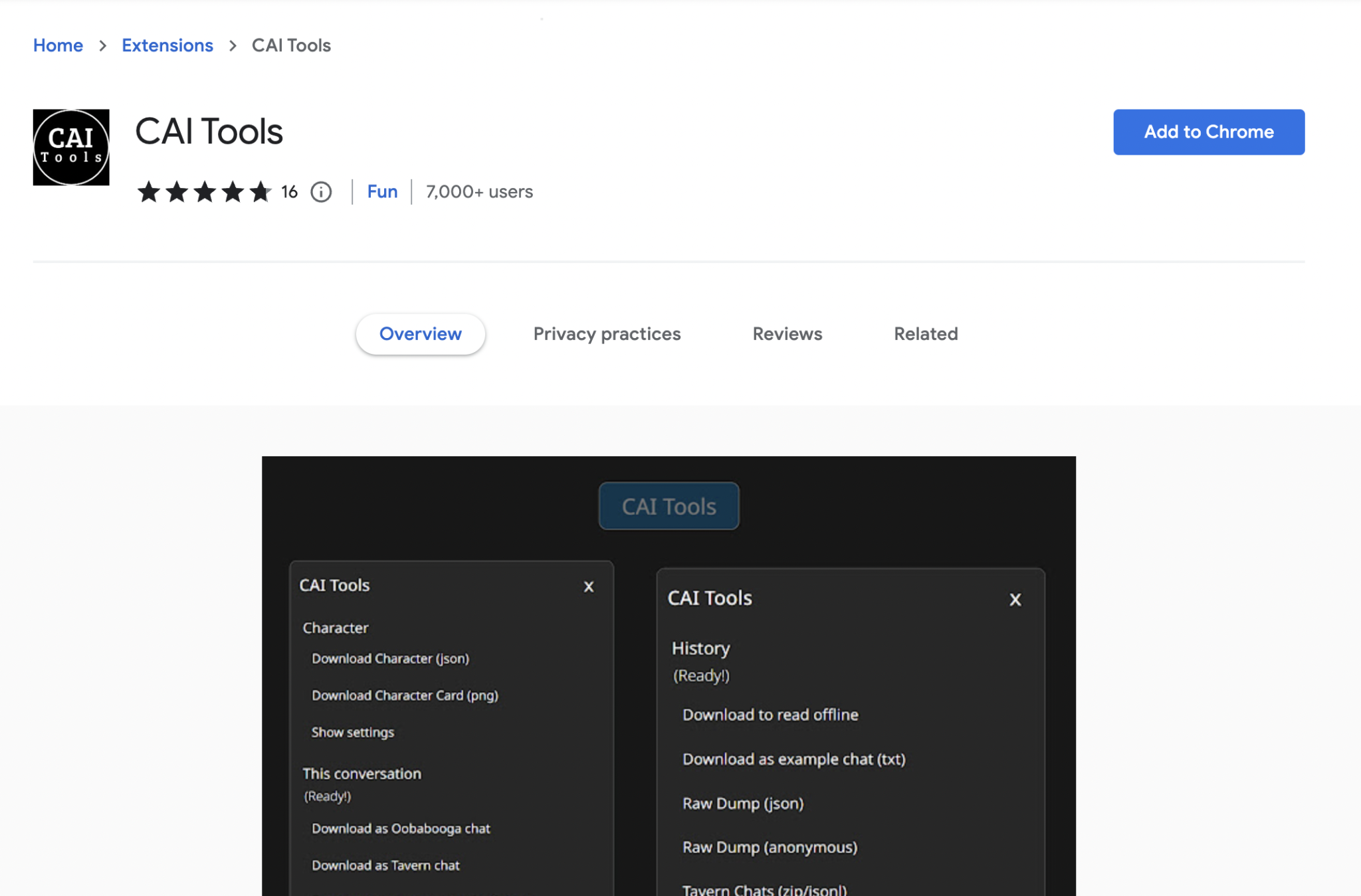The width and height of the screenshot is (1361, 896).
Task: Open the rating details info icon
Action: [321, 192]
